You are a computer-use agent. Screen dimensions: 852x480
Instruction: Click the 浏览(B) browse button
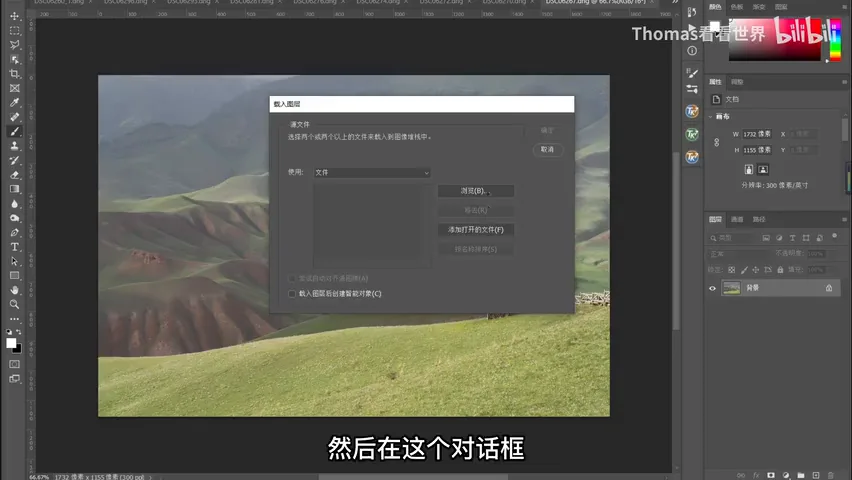click(475, 191)
